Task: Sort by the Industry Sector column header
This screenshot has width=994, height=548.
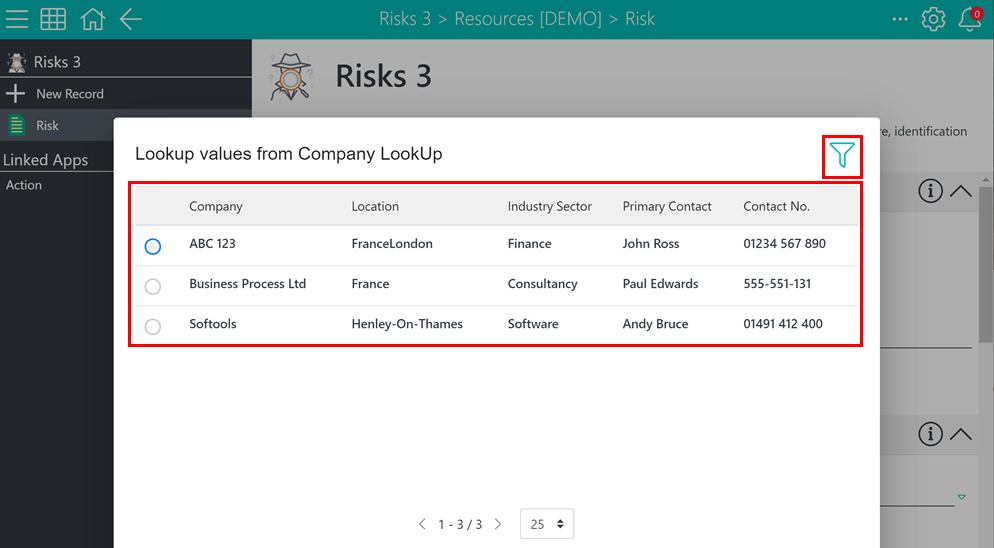Action: (550, 206)
